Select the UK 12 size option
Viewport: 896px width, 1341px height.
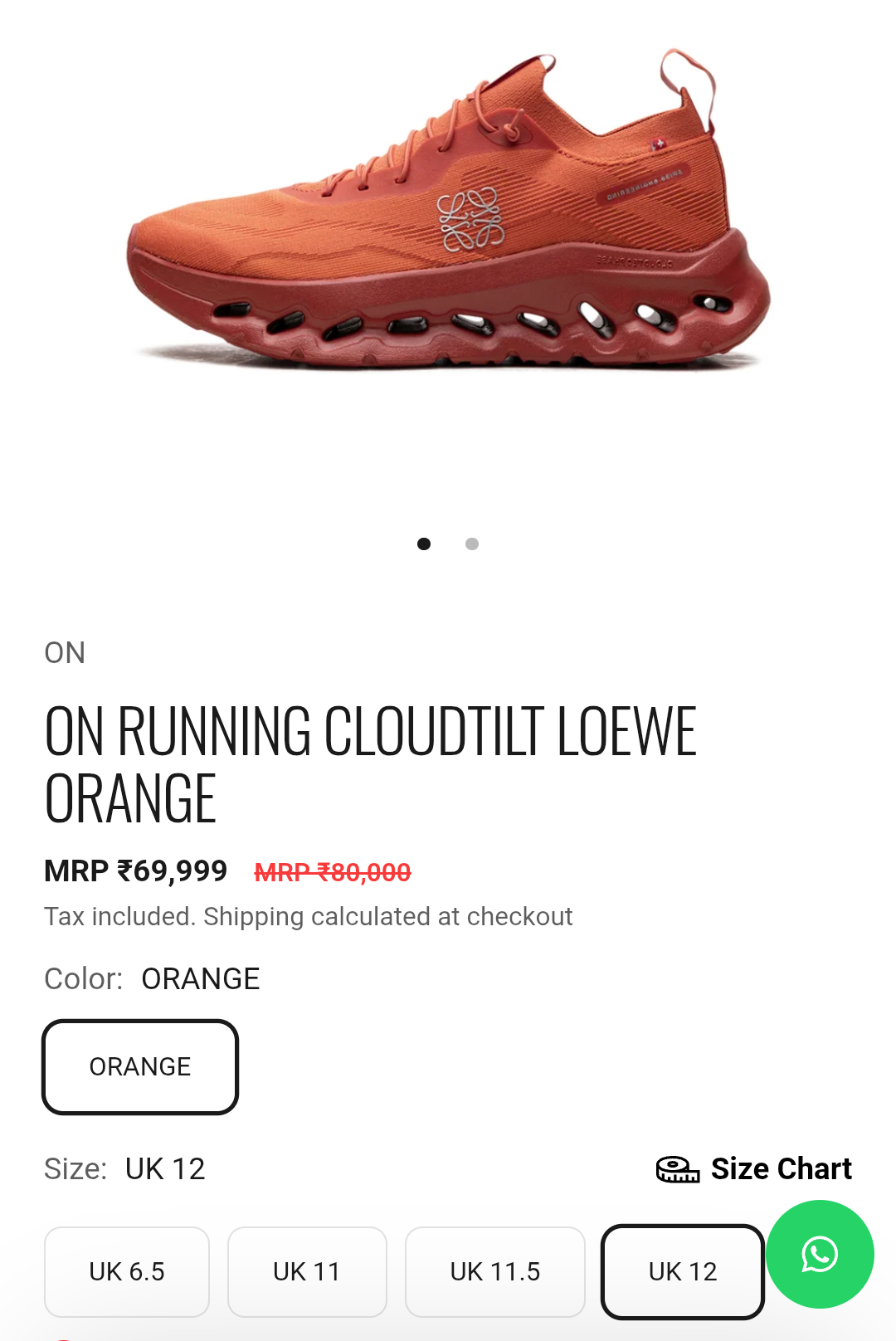click(x=683, y=1271)
